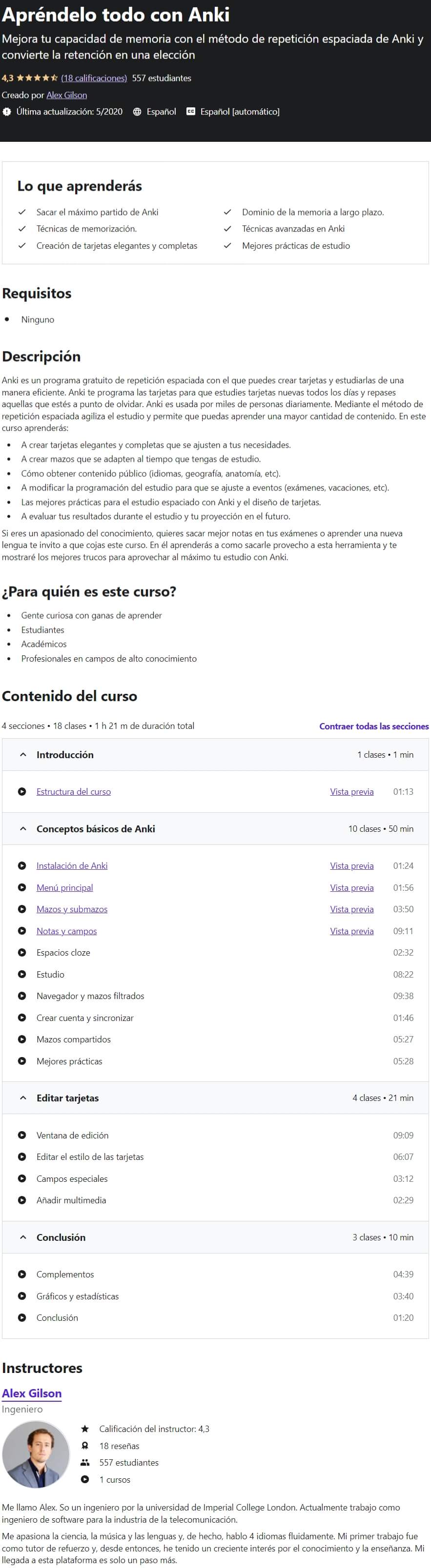Click the play icon beside Instalación de Anki

[x=22, y=865]
